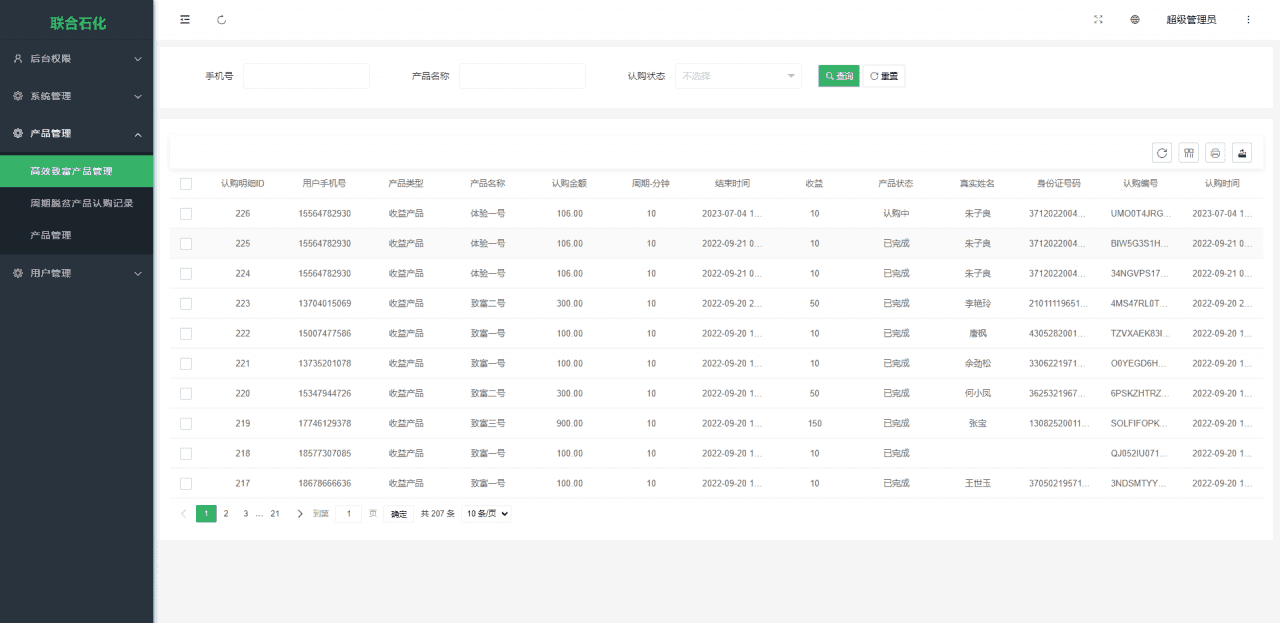Select the checkbox for record 221

[x=186, y=364]
